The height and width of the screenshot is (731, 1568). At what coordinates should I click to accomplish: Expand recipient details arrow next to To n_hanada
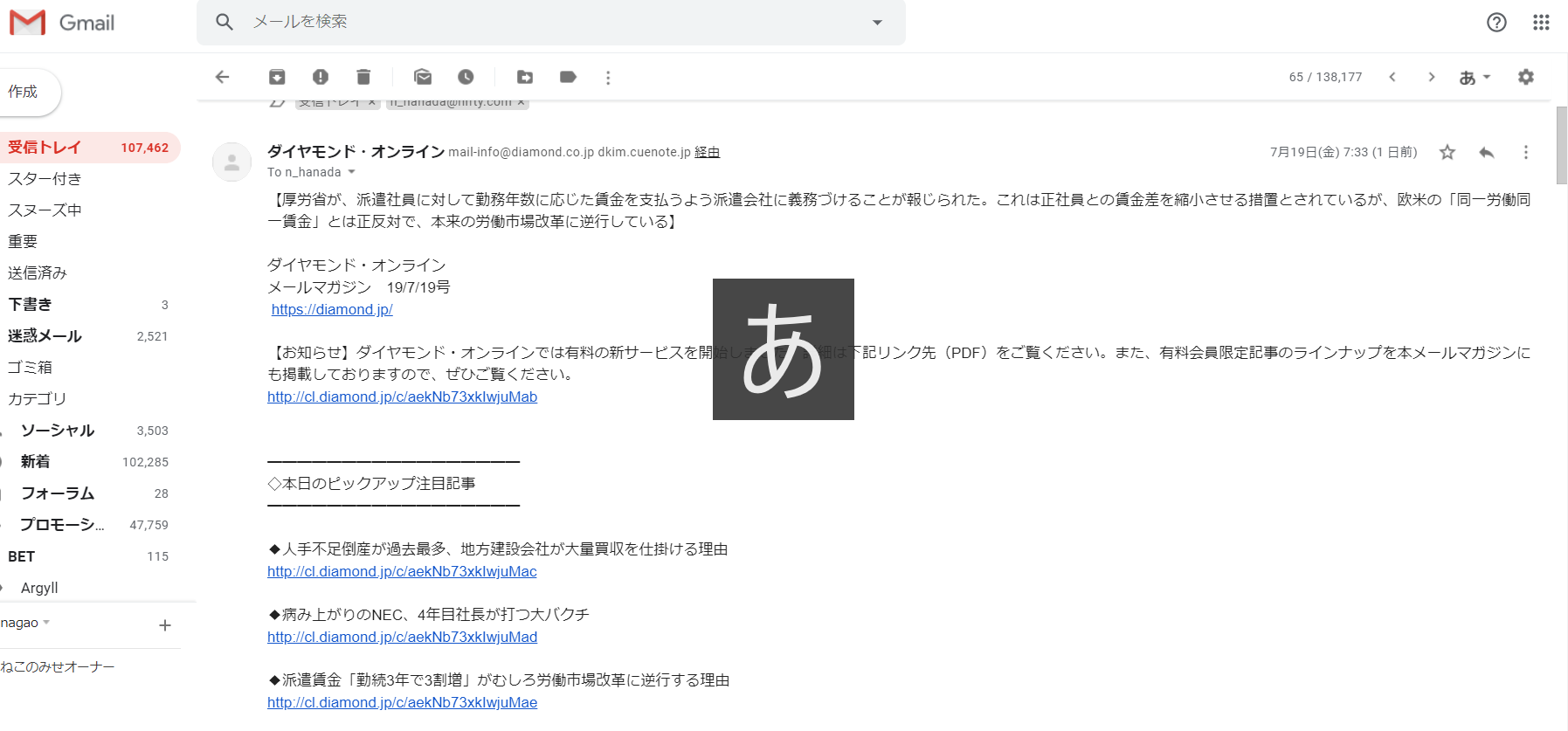(x=352, y=172)
